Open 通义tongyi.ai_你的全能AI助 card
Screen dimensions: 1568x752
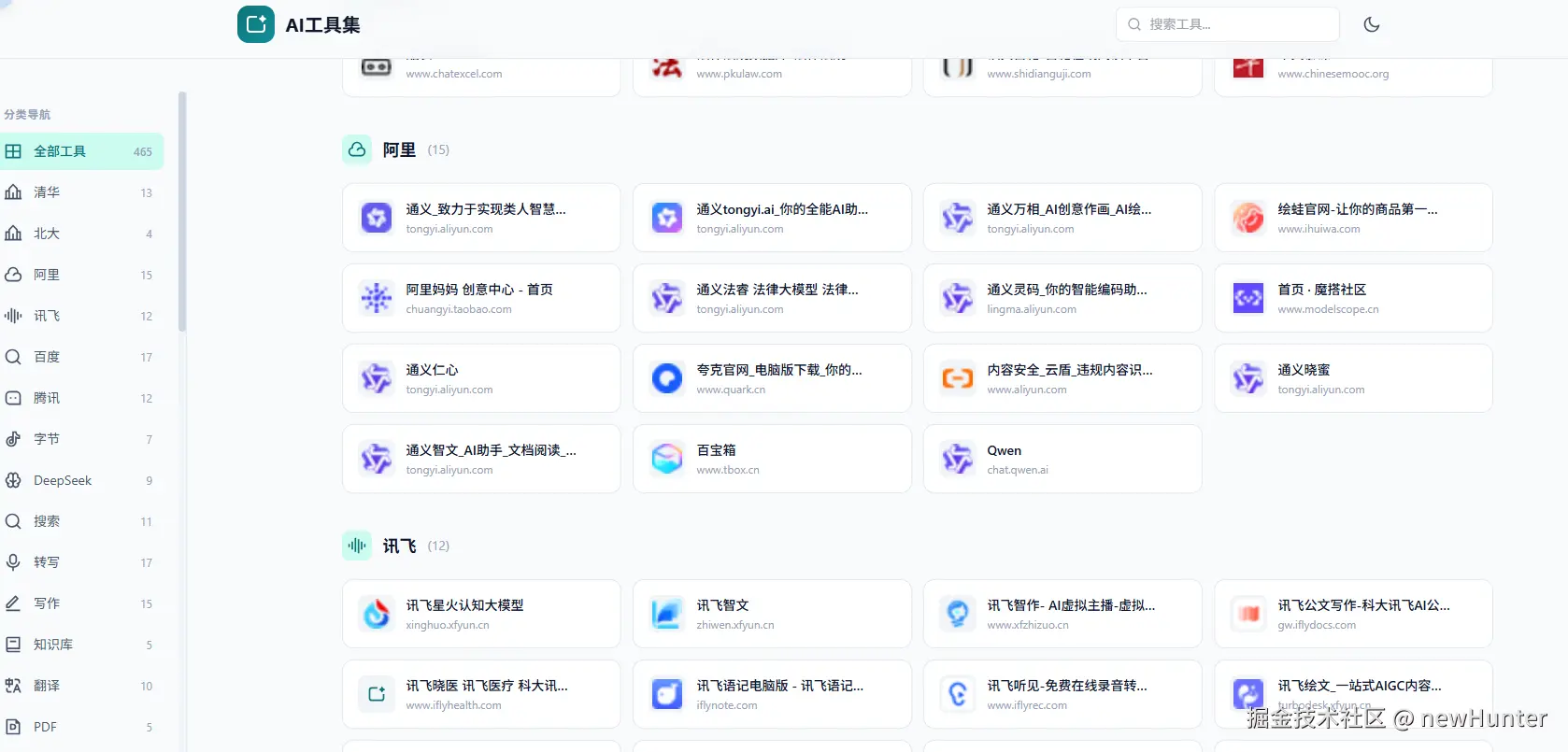(x=772, y=218)
